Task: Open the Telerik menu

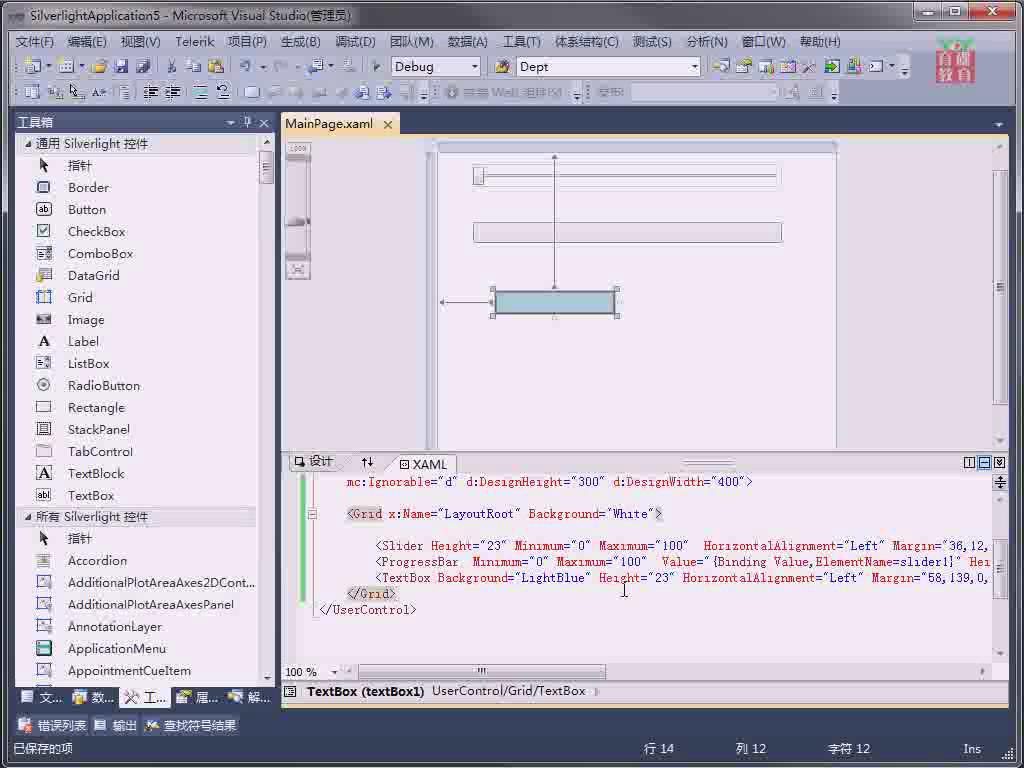Action: tap(195, 42)
